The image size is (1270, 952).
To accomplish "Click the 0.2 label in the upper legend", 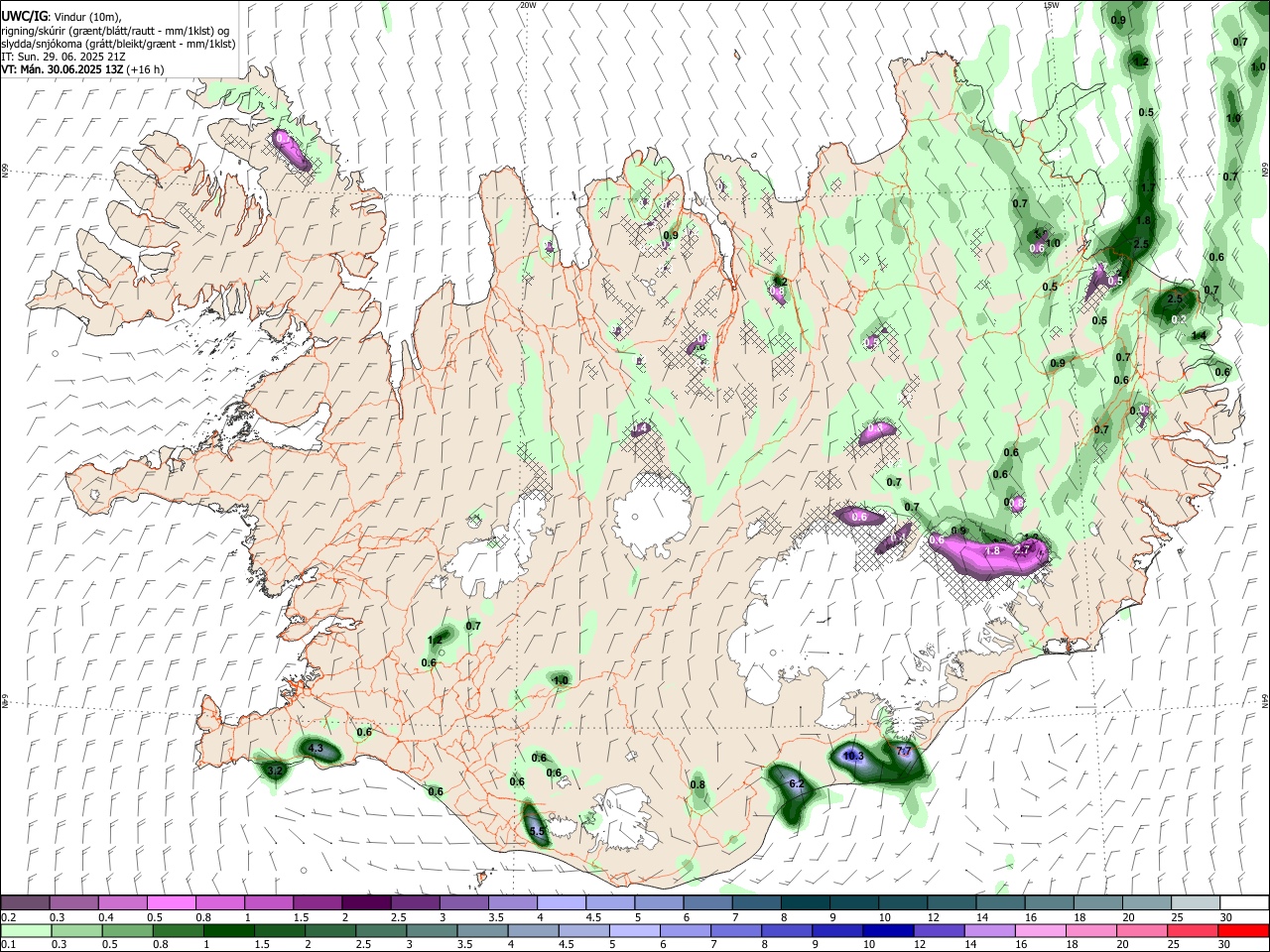I will click(x=8, y=917).
